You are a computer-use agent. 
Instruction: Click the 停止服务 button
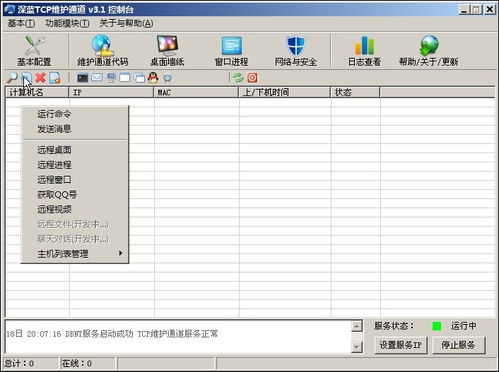click(x=458, y=345)
